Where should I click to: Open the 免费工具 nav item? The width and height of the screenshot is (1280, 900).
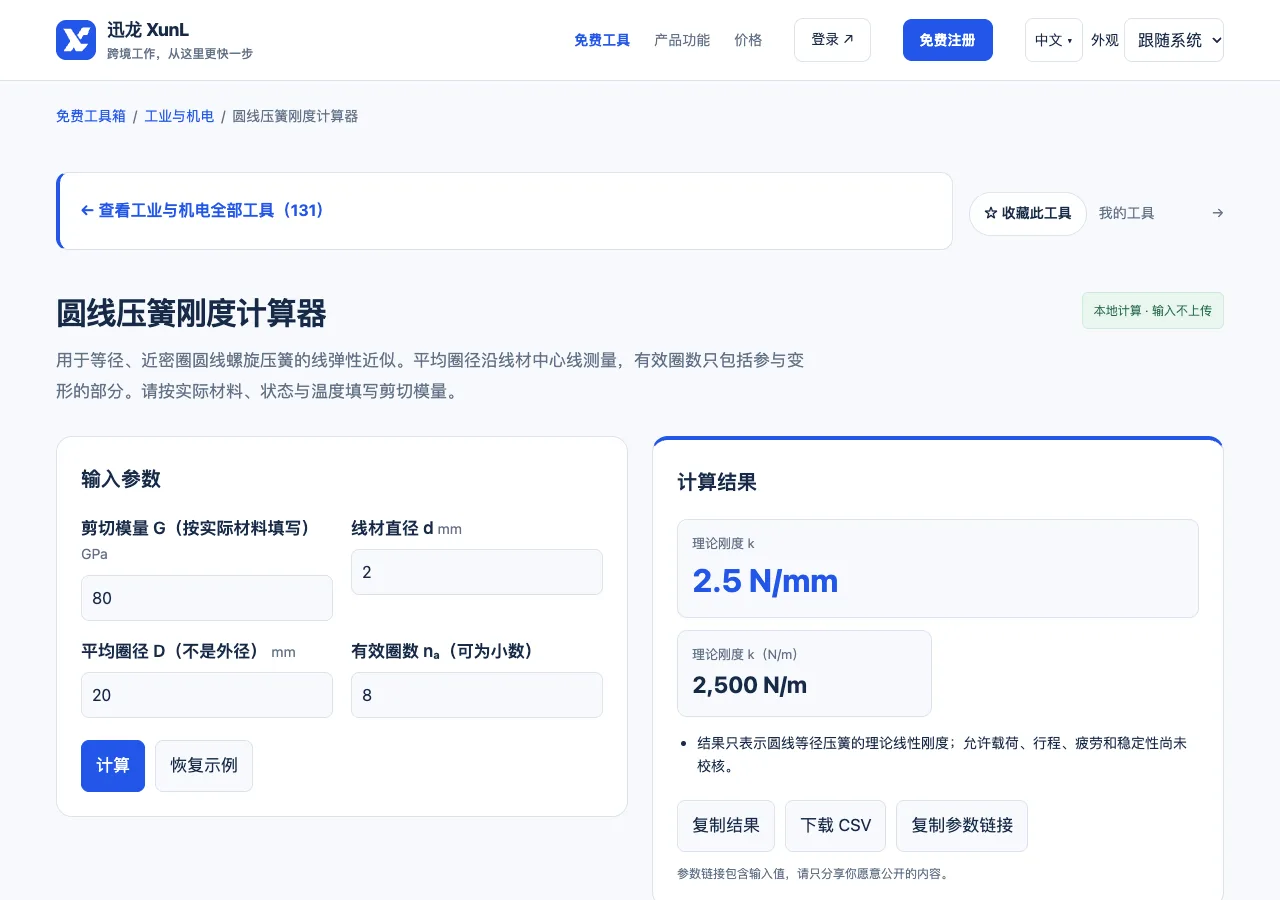[602, 40]
